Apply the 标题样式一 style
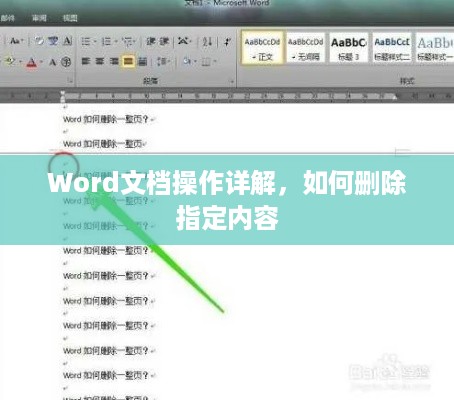This screenshot has height=400, width=454. (x=435, y=47)
